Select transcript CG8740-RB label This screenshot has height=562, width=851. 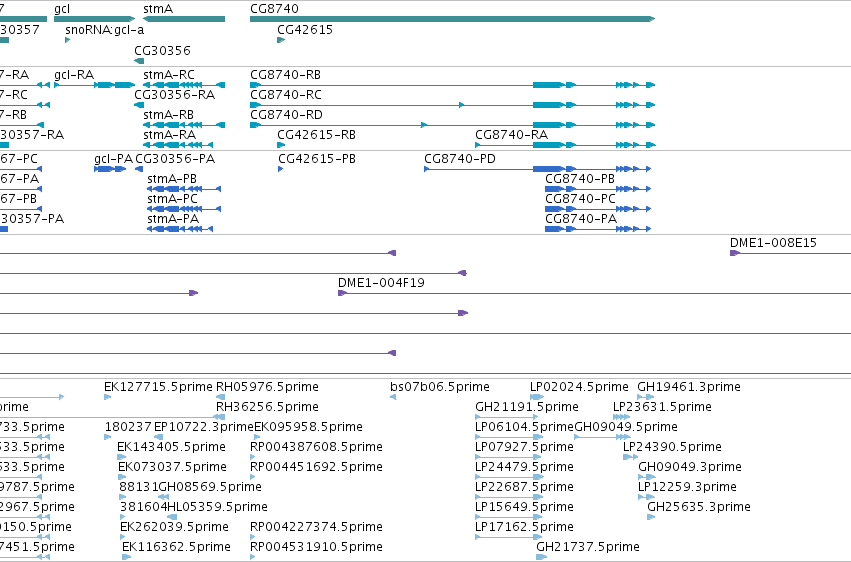click(x=285, y=74)
